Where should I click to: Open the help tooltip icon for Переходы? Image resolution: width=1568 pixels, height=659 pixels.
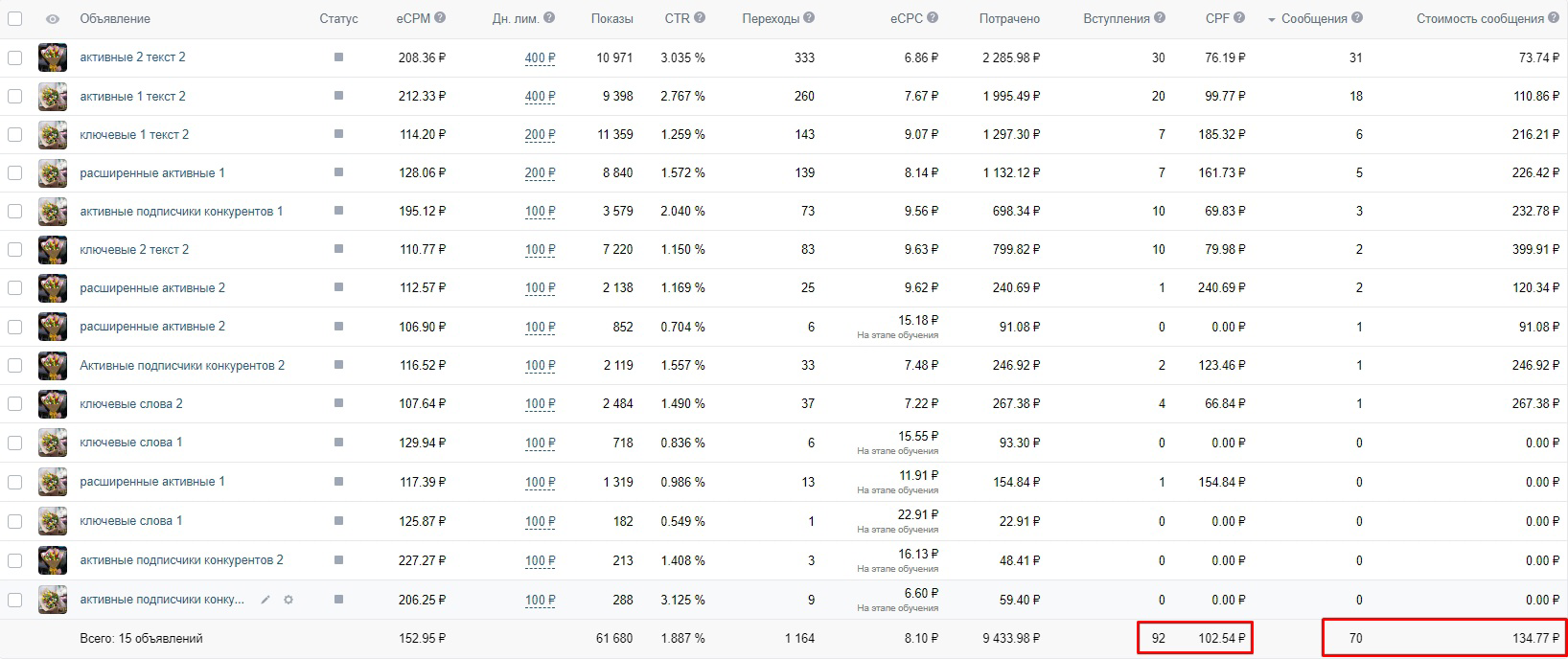pyautogui.click(x=810, y=18)
